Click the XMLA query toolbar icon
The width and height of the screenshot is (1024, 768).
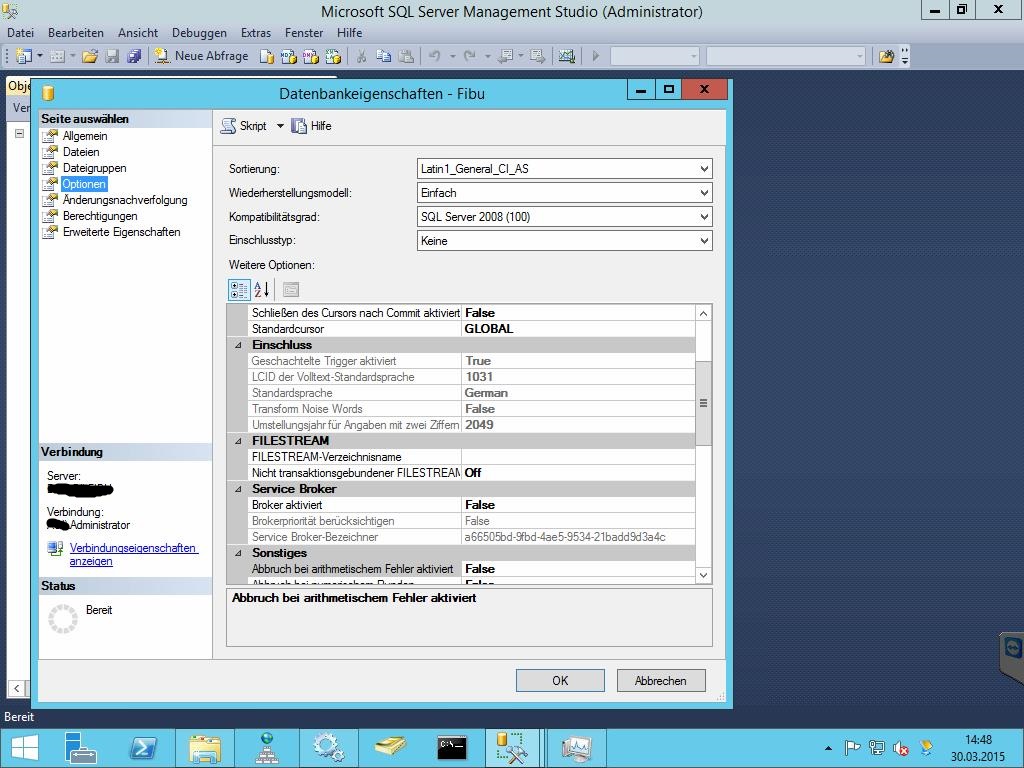click(x=333, y=56)
